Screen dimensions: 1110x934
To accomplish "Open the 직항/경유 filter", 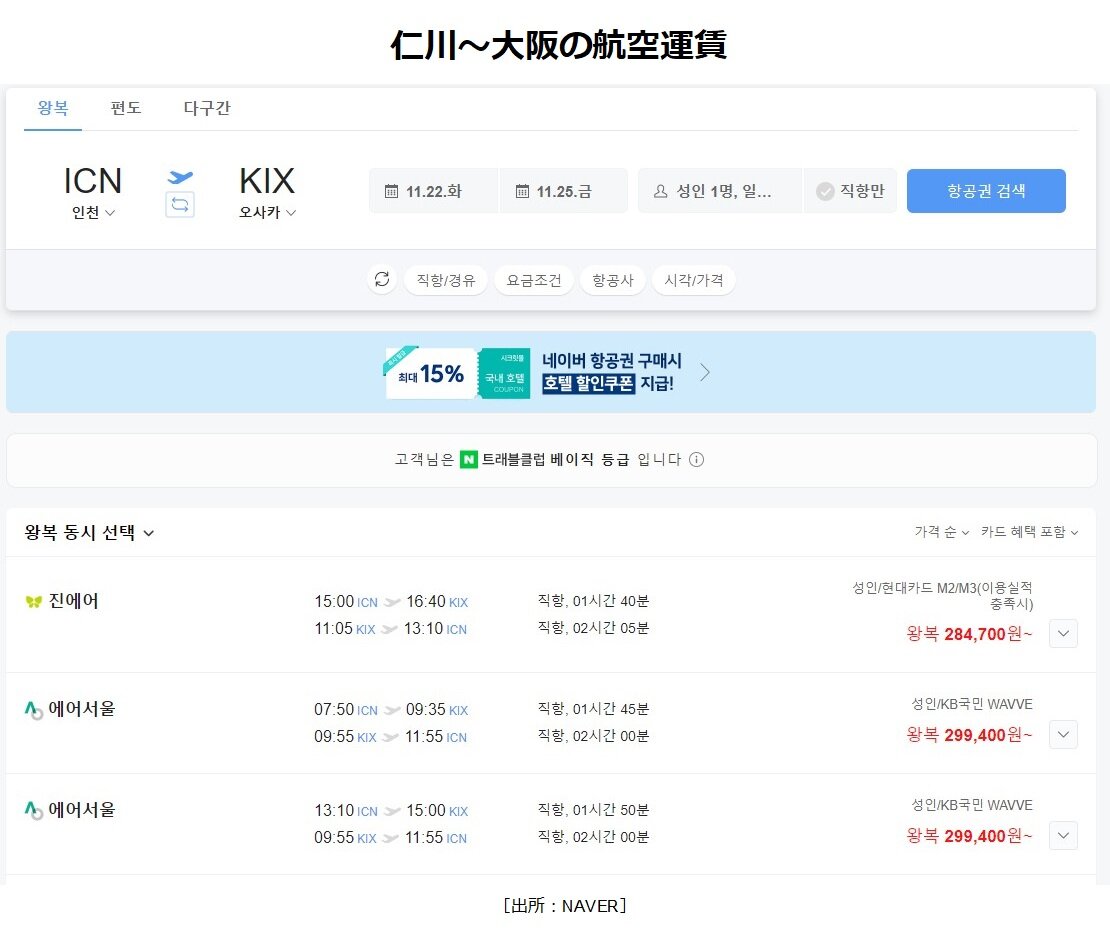I will pyautogui.click(x=445, y=280).
